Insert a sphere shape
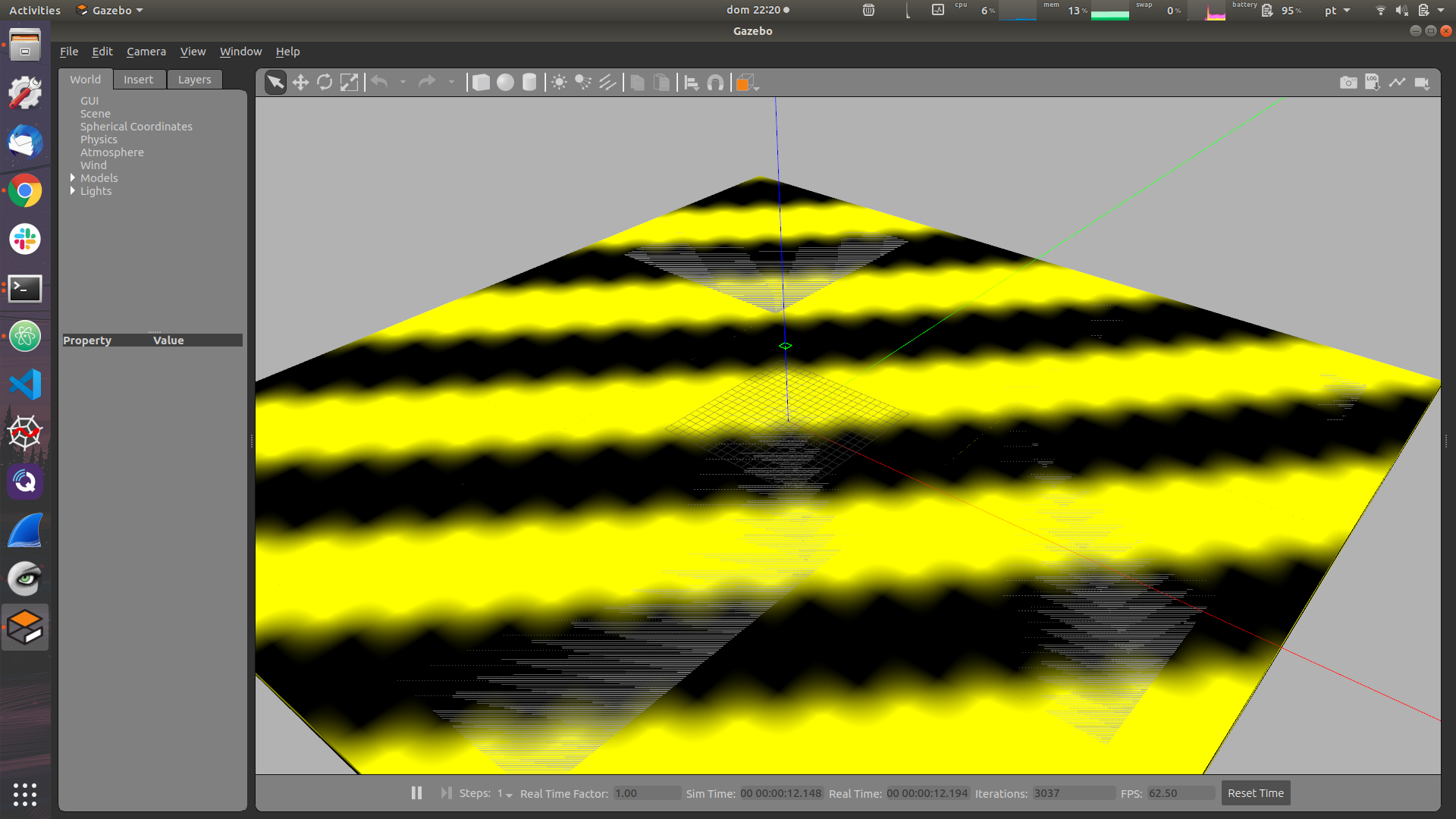 (505, 83)
